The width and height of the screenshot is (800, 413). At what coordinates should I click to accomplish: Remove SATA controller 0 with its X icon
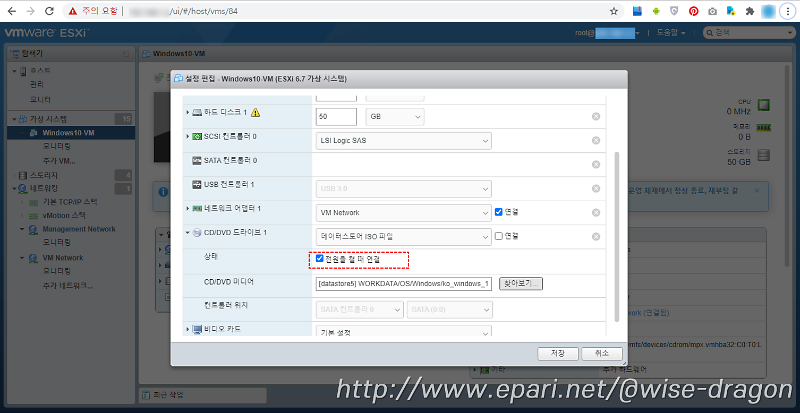595,164
